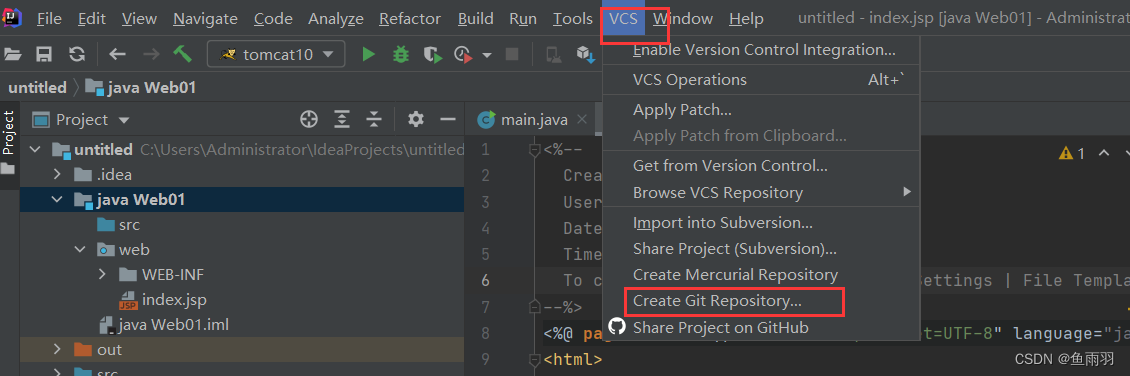
Task: Collapse the untitled project root node
Action: coord(35,150)
